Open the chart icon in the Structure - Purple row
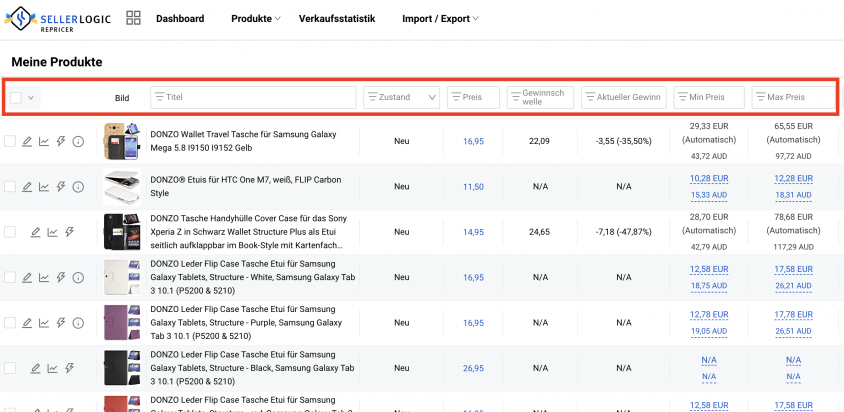This screenshot has height=412, width=844. click(x=44, y=323)
